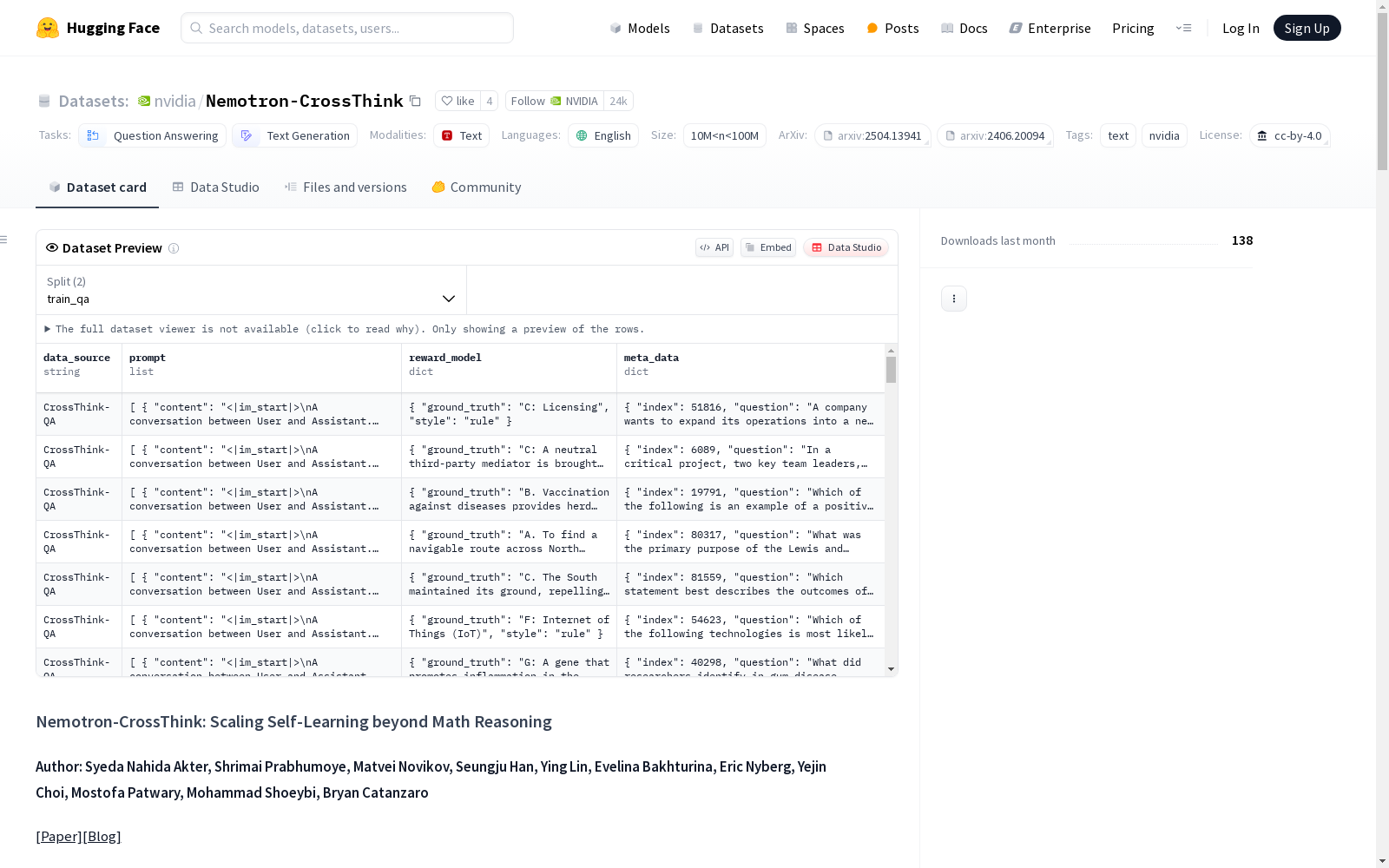This screenshot has width=1389, height=868.
Task: Open the more navigation menu icon
Action: tap(1183, 28)
